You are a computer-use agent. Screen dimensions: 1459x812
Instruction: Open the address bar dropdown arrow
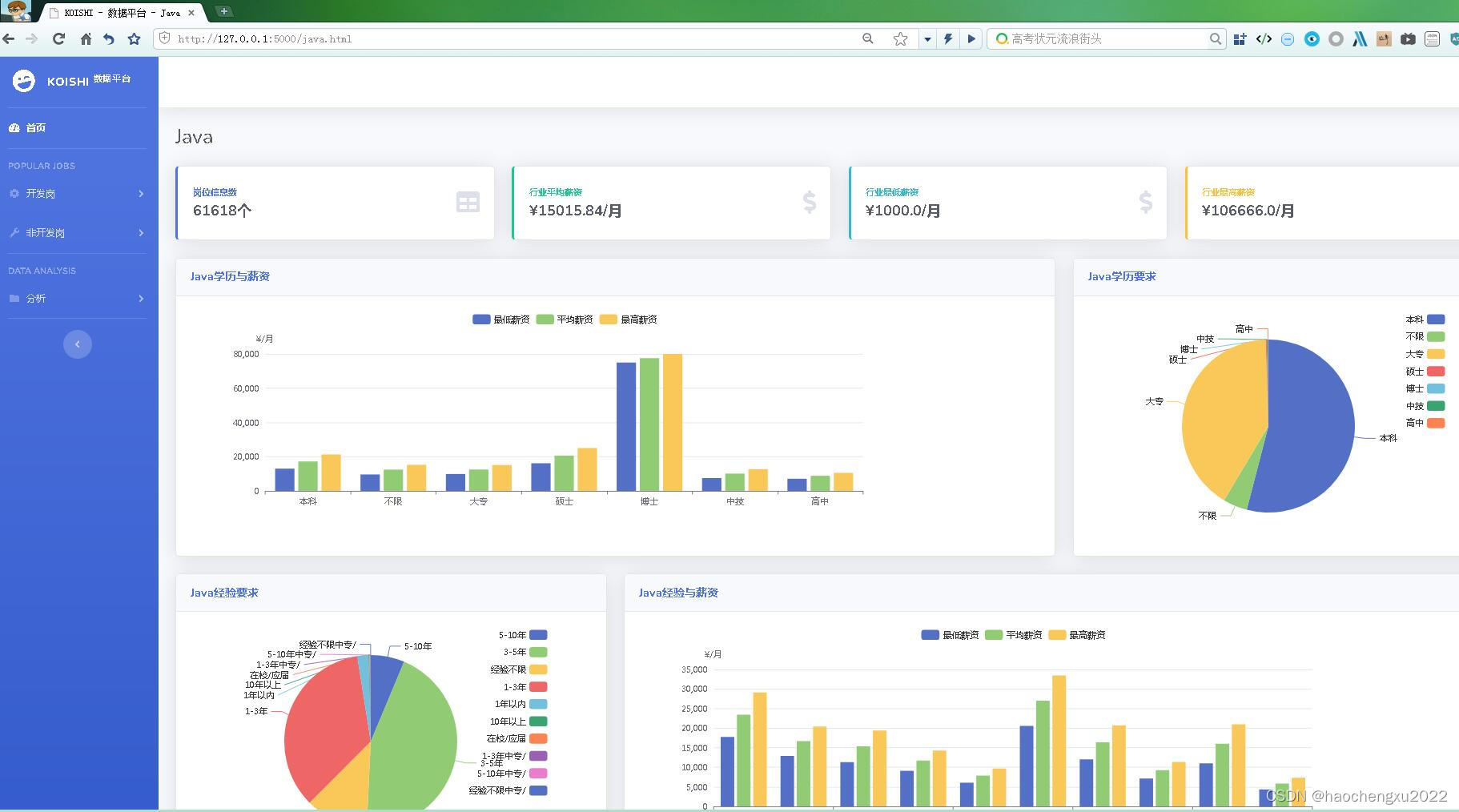pyautogui.click(x=927, y=38)
